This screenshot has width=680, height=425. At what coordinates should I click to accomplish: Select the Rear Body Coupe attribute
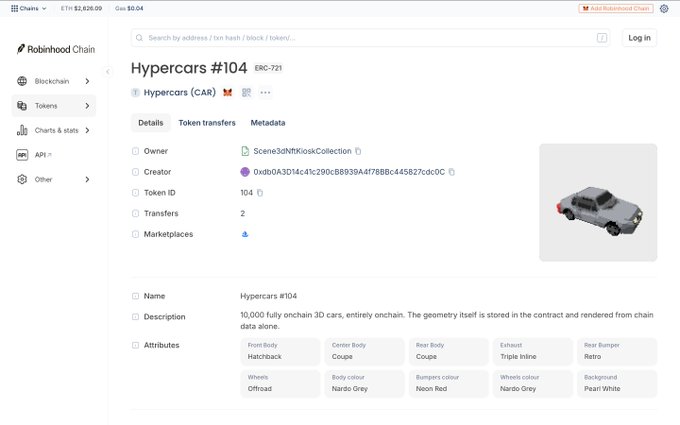[448, 351]
